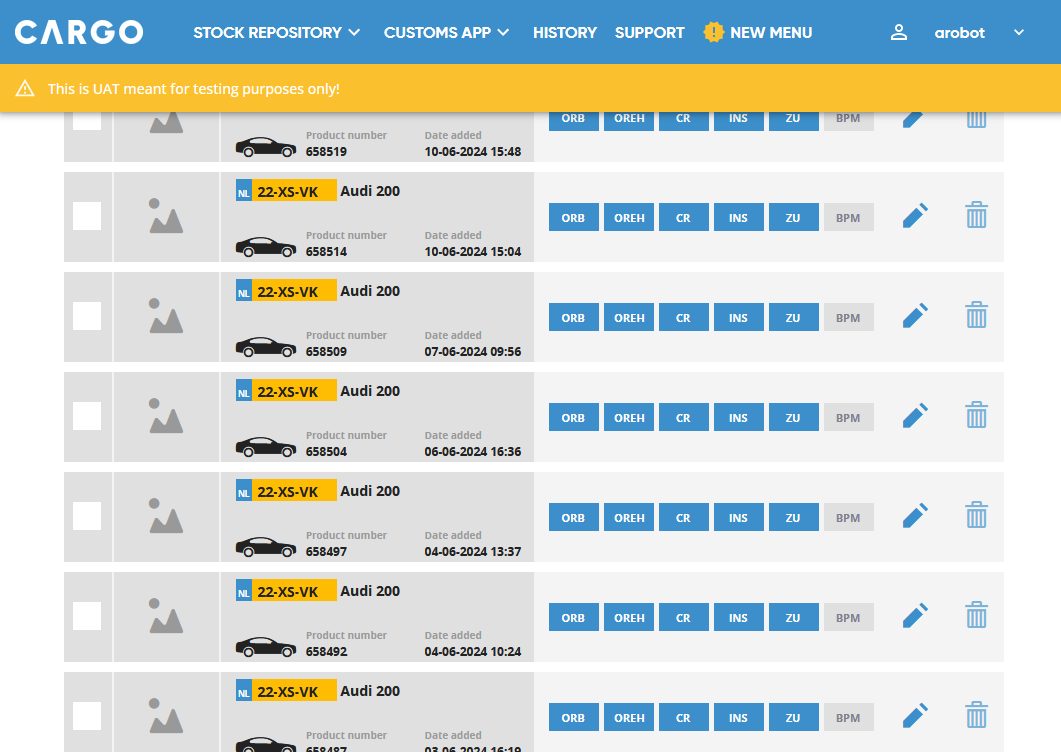Click the CARGO logo in the header
Image resolution: width=1061 pixels, height=752 pixels.
[x=79, y=32]
